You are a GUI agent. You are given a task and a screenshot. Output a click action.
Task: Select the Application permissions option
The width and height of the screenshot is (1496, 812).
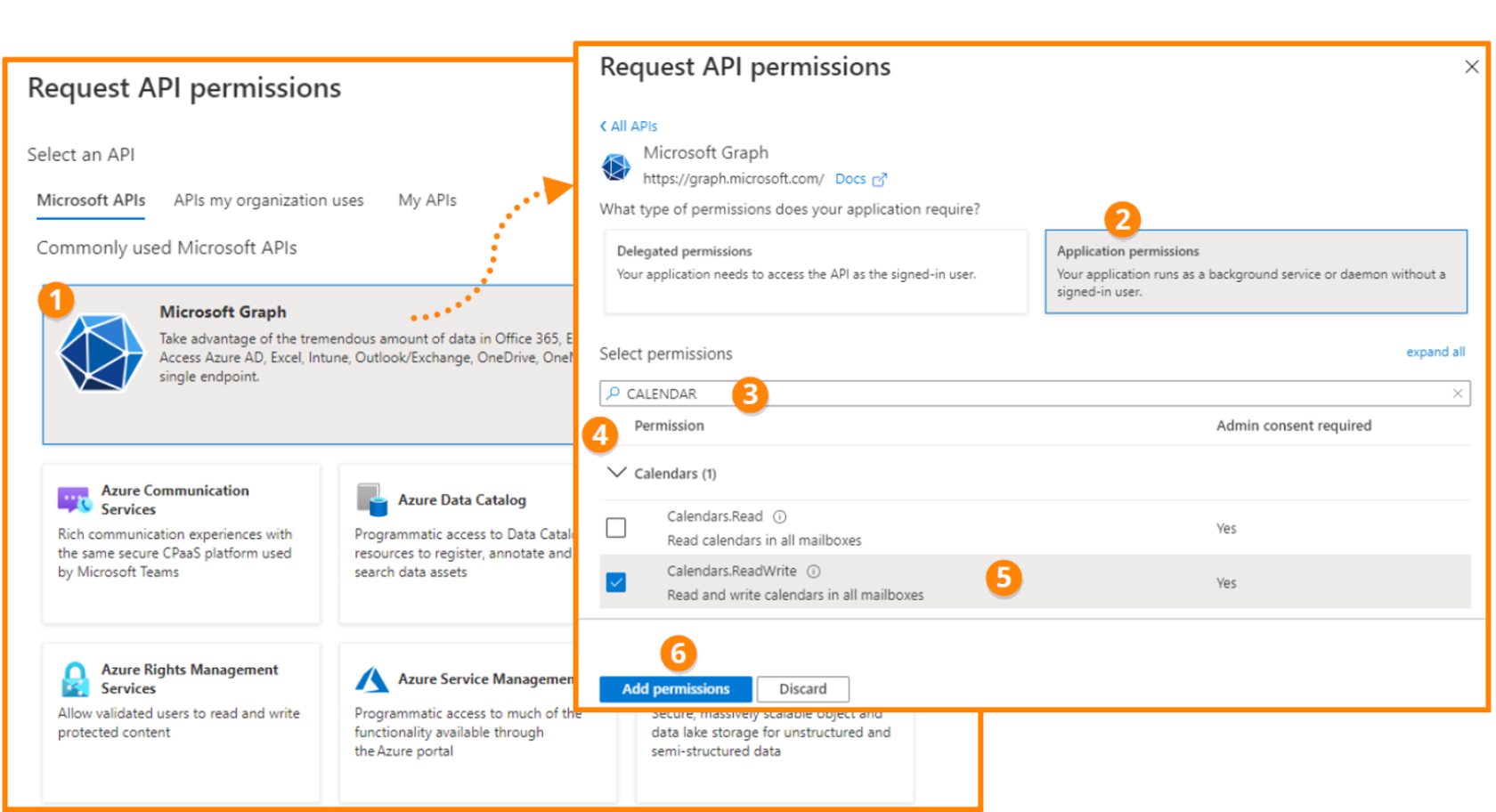coord(1256,272)
